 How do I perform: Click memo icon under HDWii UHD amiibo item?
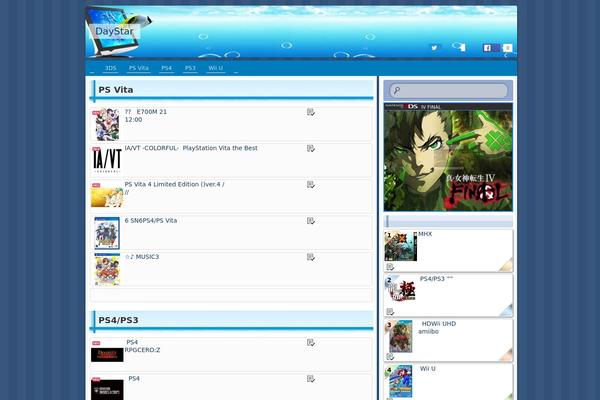(x=390, y=356)
